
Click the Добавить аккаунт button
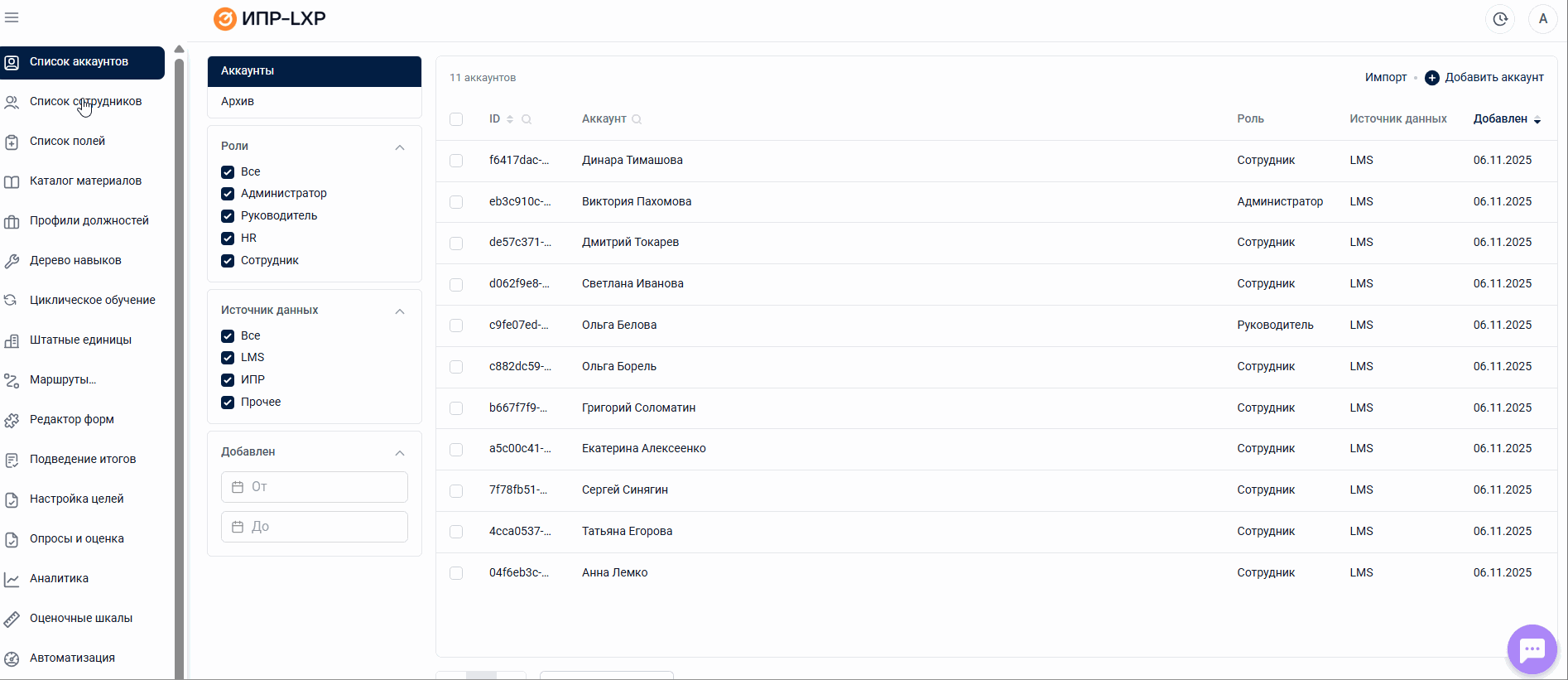tap(1484, 78)
